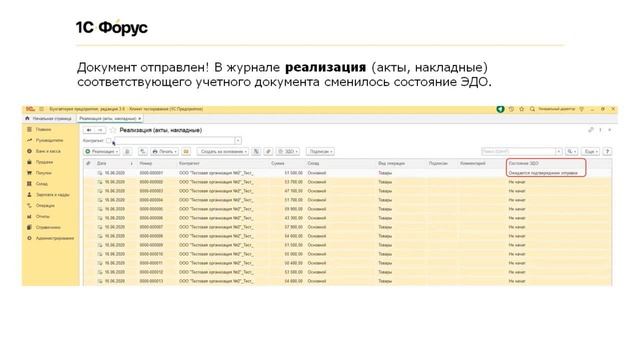Sort by the Контрагент column header
This screenshot has width=640, height=360.
[222, 163]
